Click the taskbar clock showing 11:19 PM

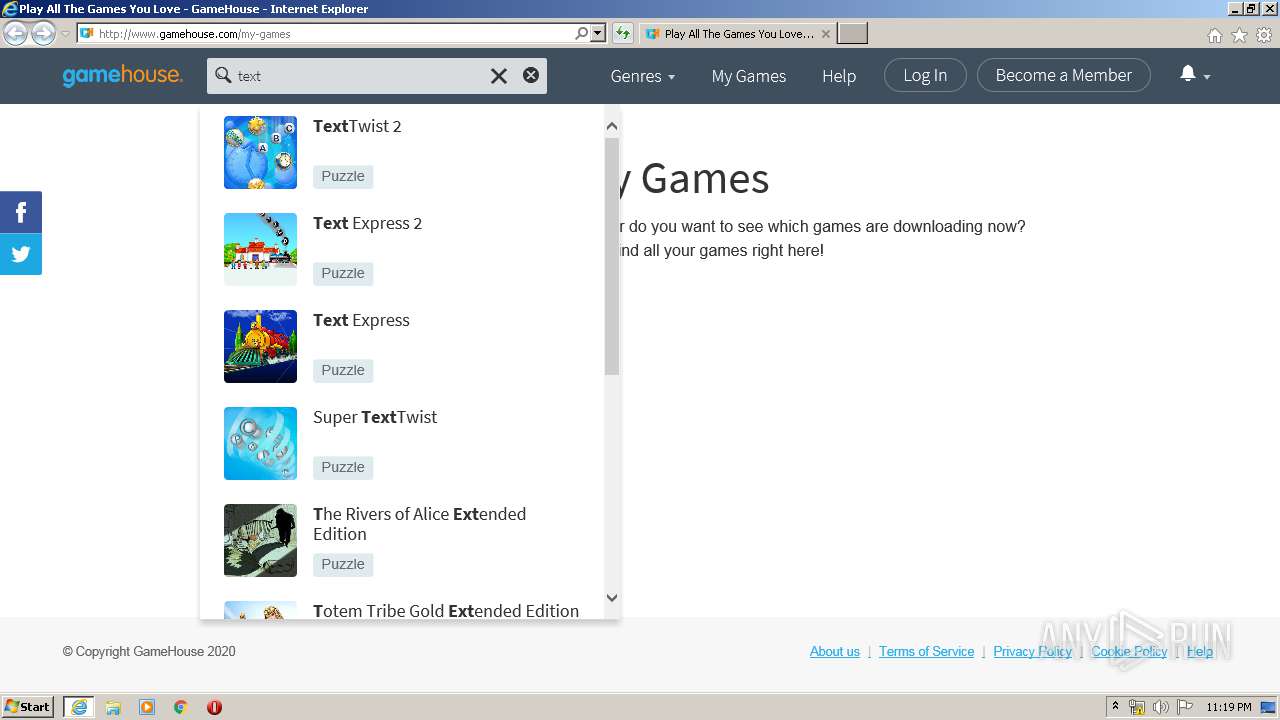click(x=1228, y=707)
